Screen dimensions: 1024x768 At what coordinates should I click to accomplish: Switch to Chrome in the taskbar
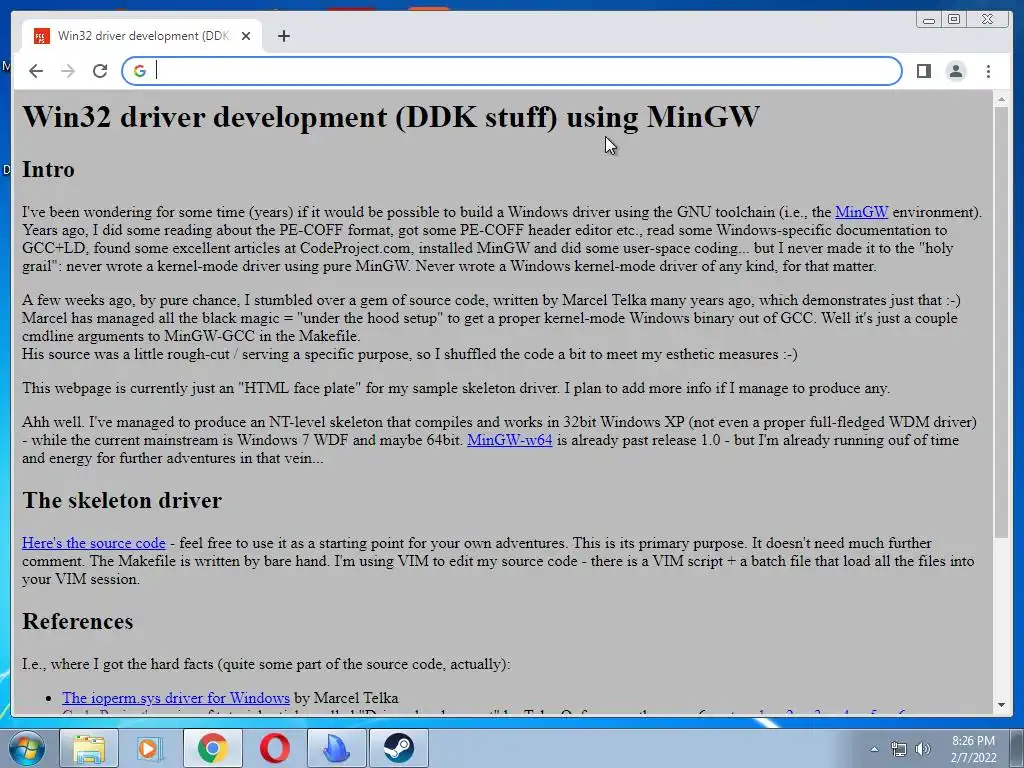click(213, 748)
